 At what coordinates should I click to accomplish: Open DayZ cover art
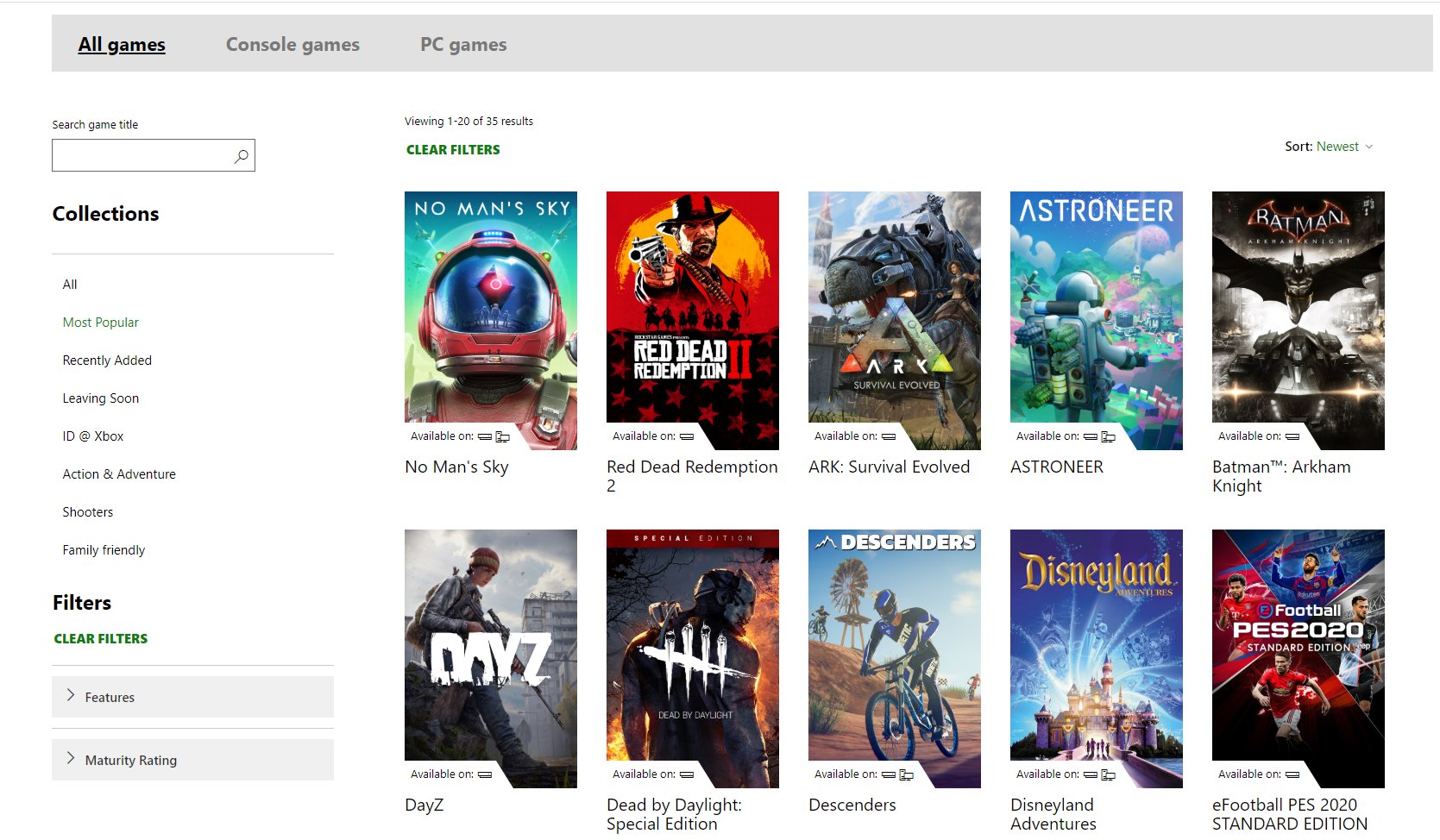[x=491, y=658]
